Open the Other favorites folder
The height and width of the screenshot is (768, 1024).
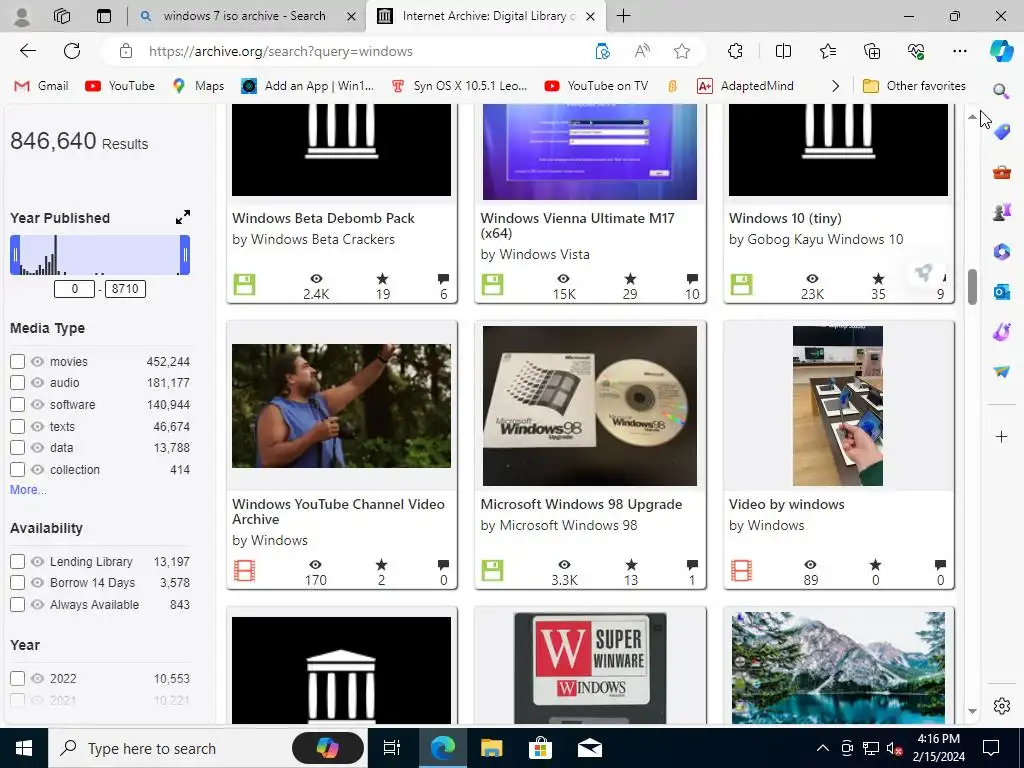coord(914,86)
